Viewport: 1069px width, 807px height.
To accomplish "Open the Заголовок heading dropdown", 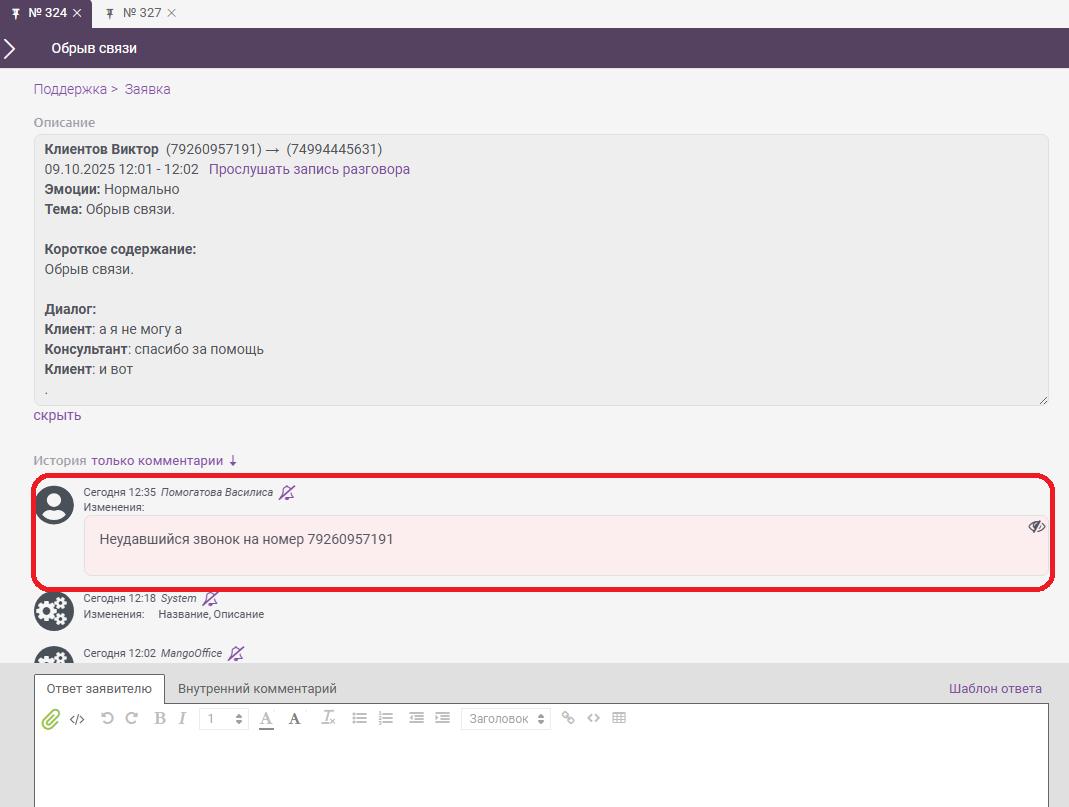I will pyautogui.click(x=506, y=719).
